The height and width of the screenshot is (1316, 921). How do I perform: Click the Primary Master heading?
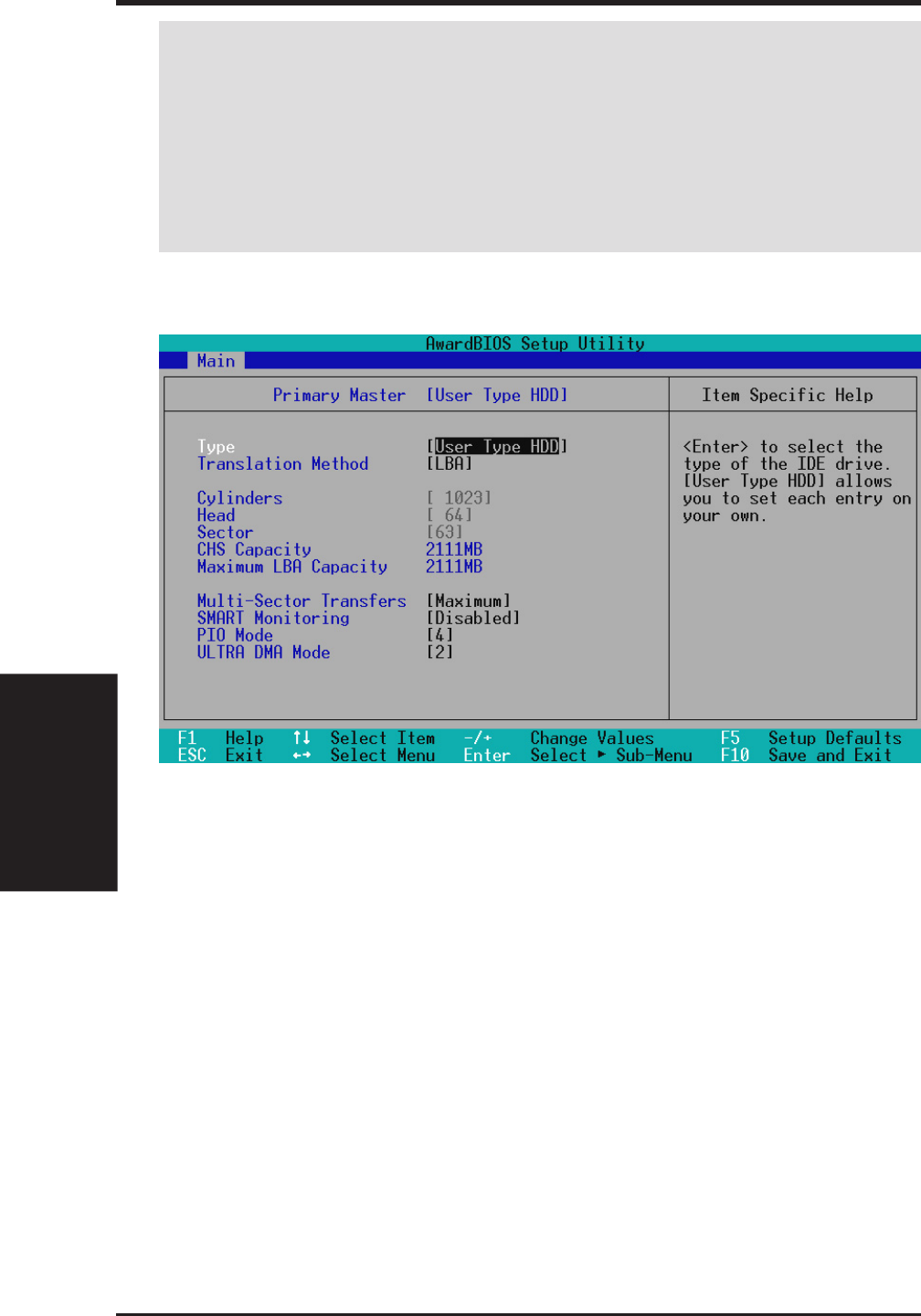(339, 396)
